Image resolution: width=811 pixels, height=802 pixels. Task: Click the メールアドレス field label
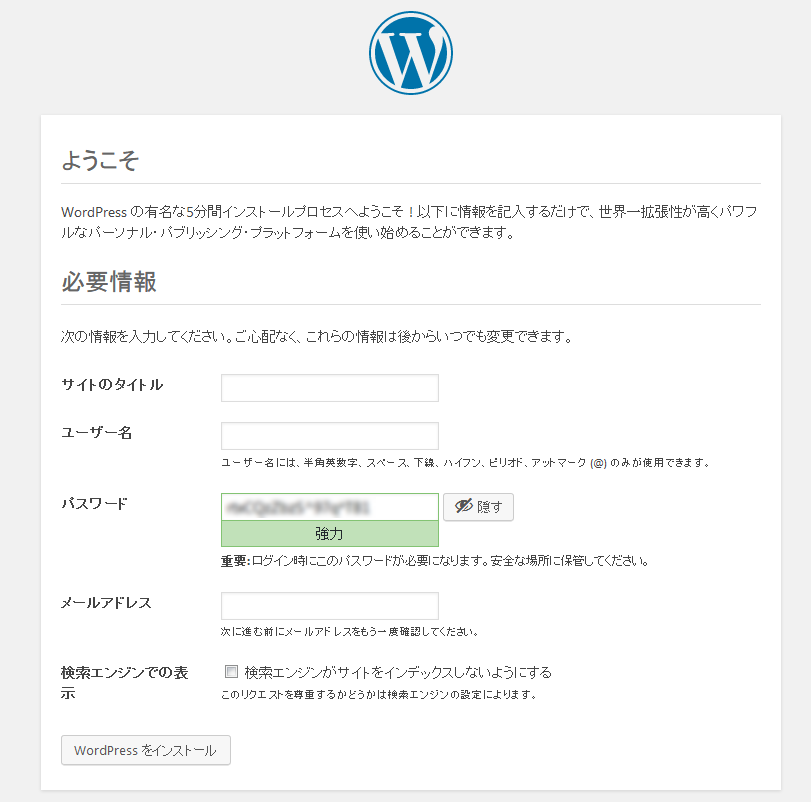(106, 602)
